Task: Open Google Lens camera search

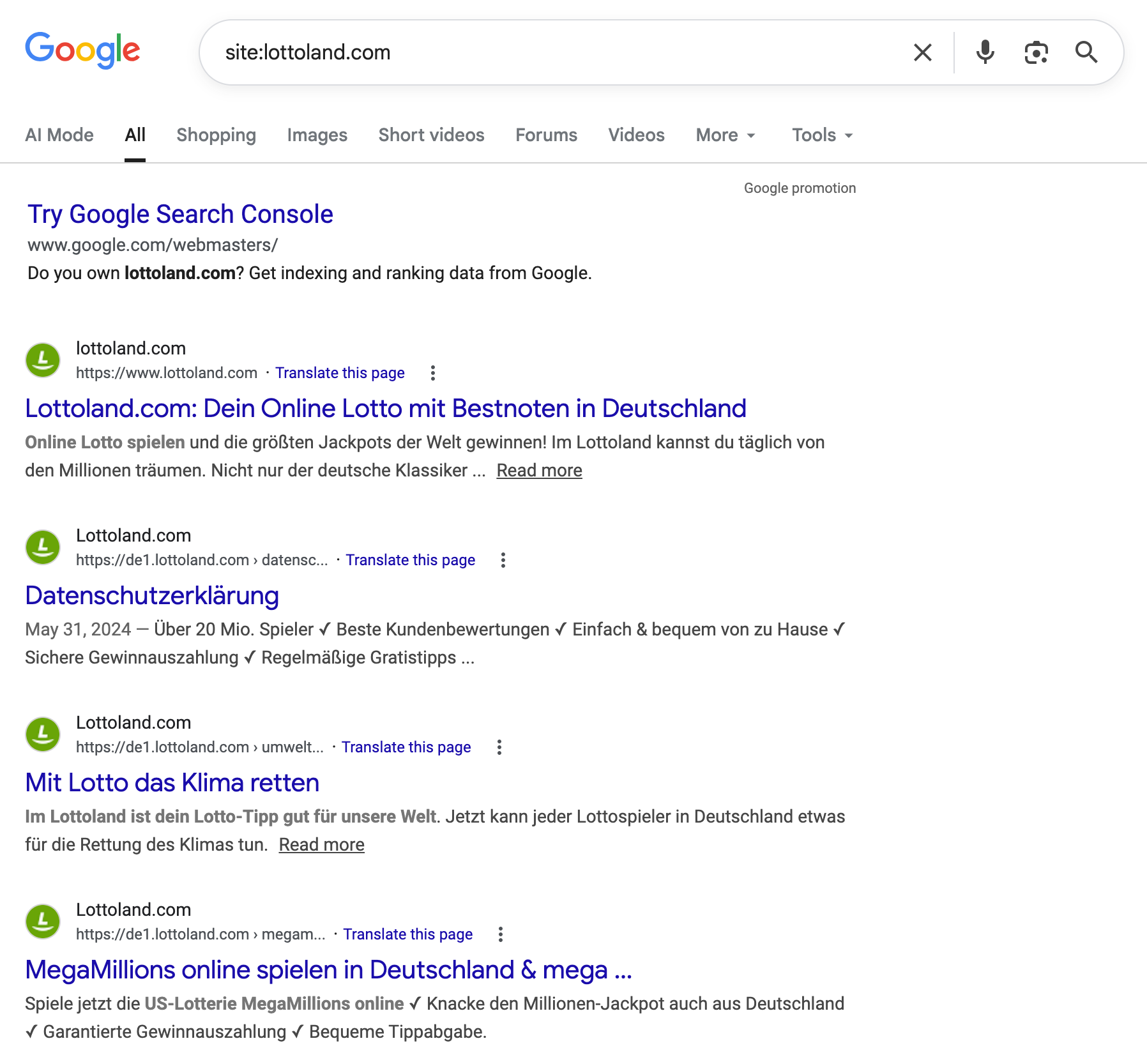Action: click(x=1035, y=52)
